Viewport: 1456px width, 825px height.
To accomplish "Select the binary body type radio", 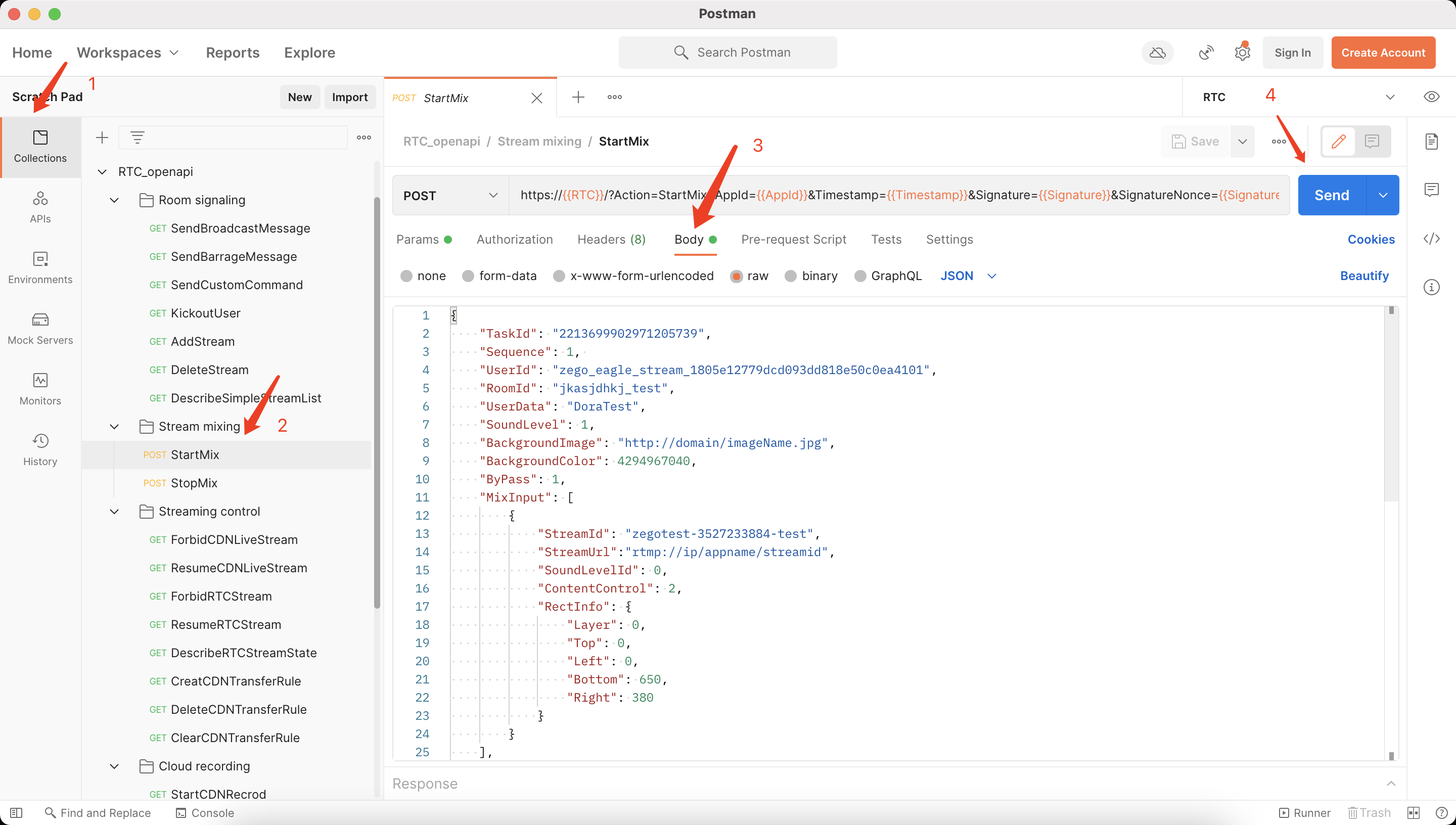I will click(x=791, y=276).
